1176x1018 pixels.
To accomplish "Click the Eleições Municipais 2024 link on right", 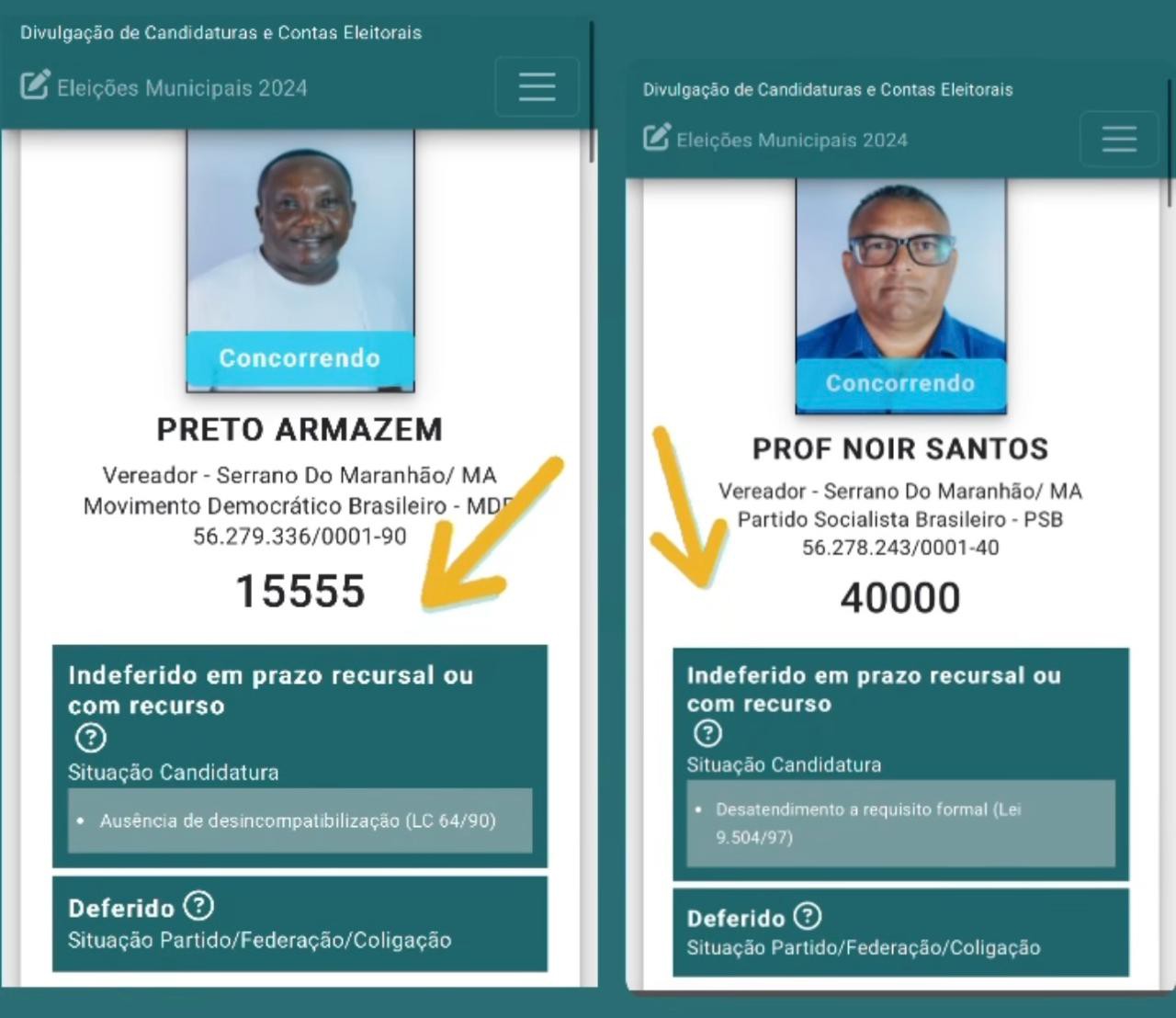I will [792, 140].
